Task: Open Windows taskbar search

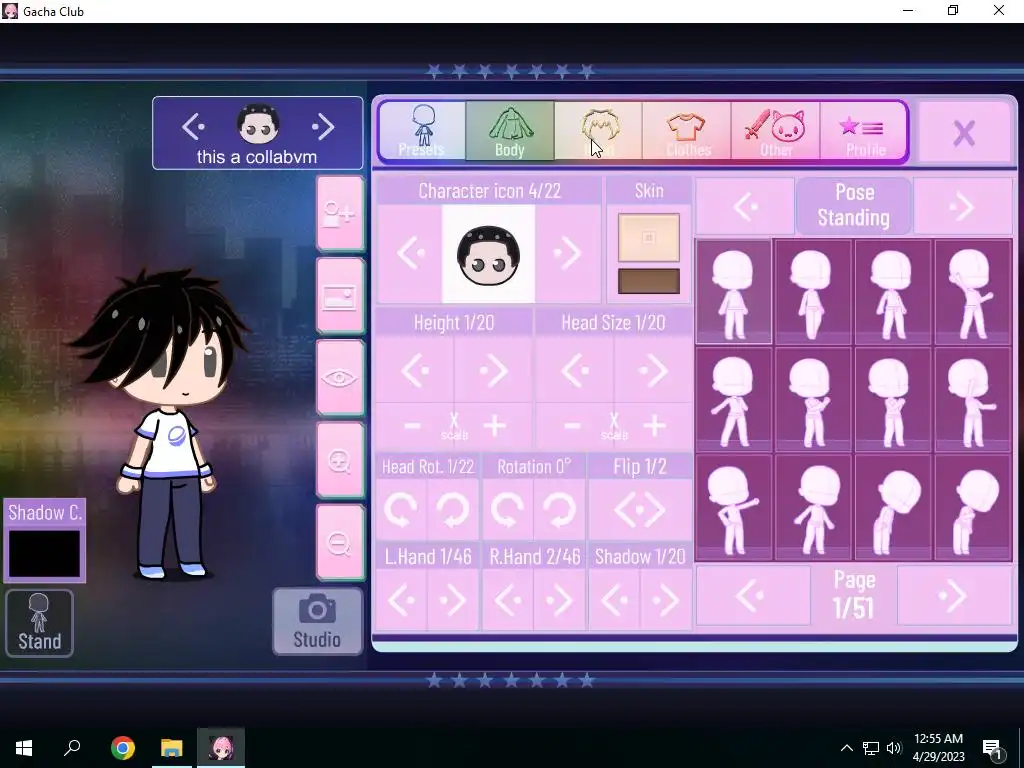Action: point(72,748)
